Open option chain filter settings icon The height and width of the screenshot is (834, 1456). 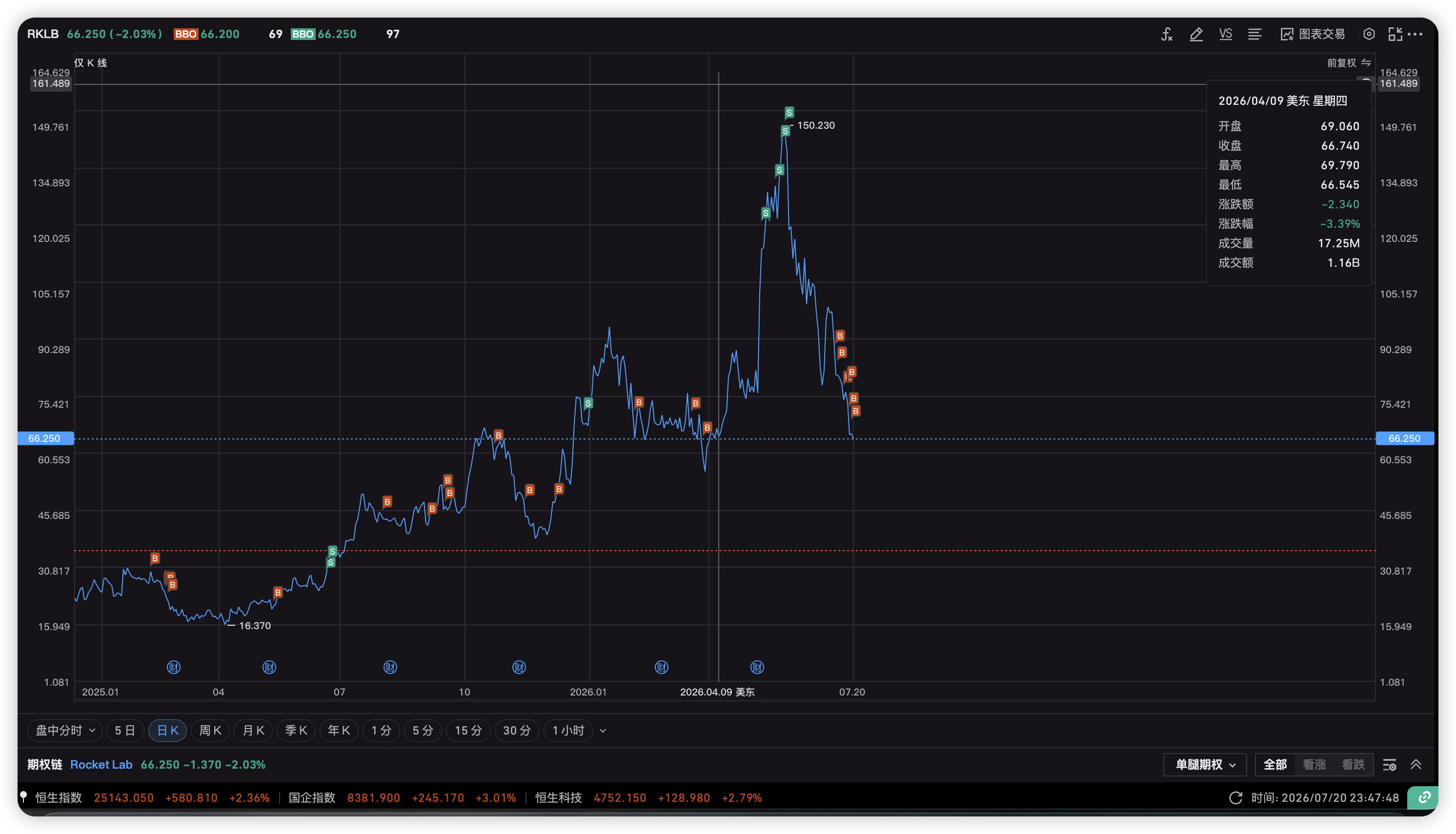tap(1389, 765)
